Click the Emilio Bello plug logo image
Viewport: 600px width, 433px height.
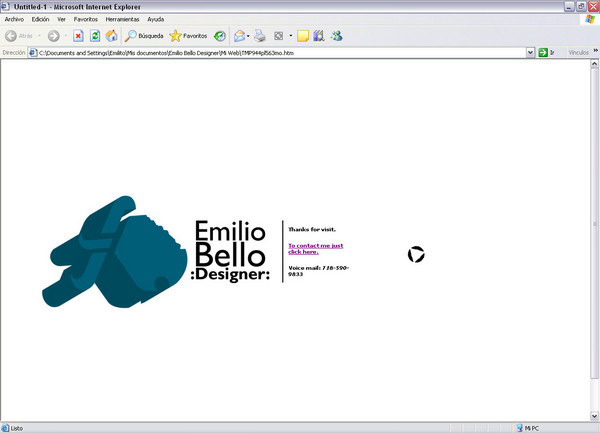tap(114, 252)
